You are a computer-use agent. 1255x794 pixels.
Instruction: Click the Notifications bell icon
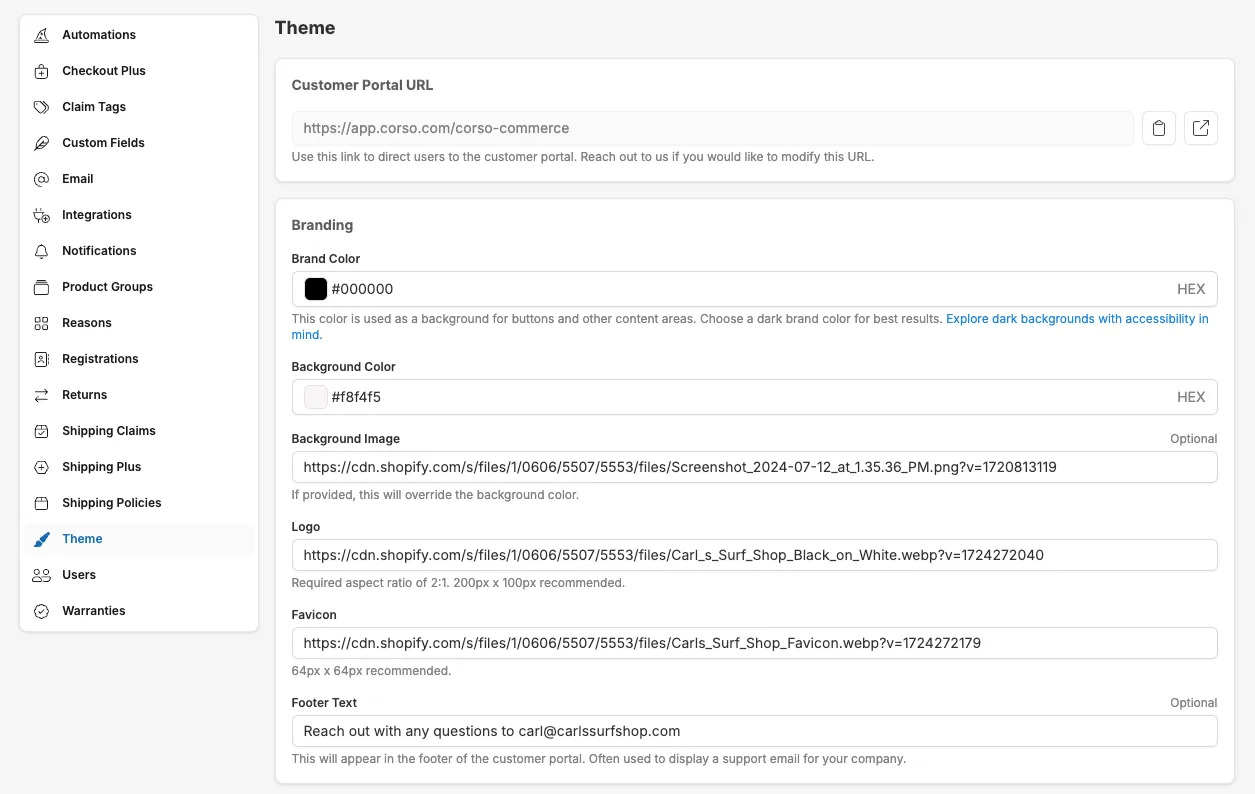[x=41, y=251]
